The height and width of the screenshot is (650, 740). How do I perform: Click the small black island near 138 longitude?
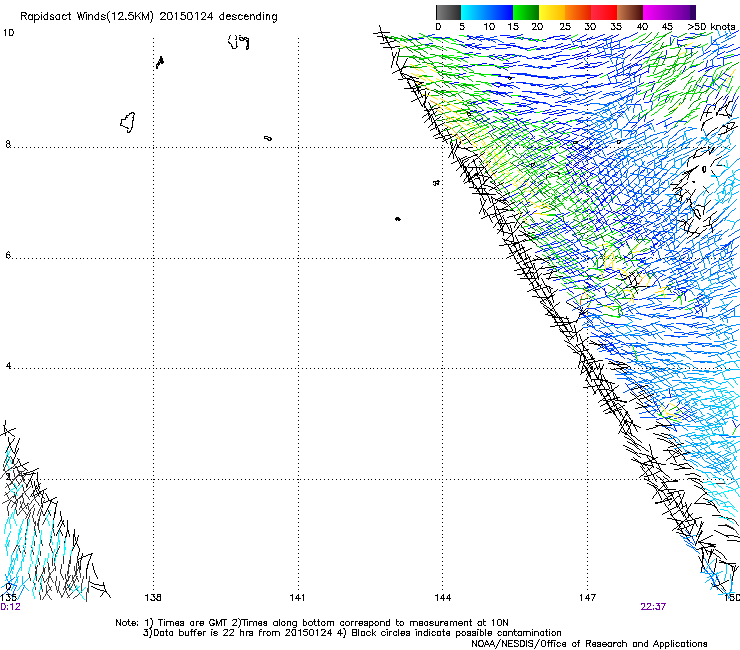tap(160, 62)
